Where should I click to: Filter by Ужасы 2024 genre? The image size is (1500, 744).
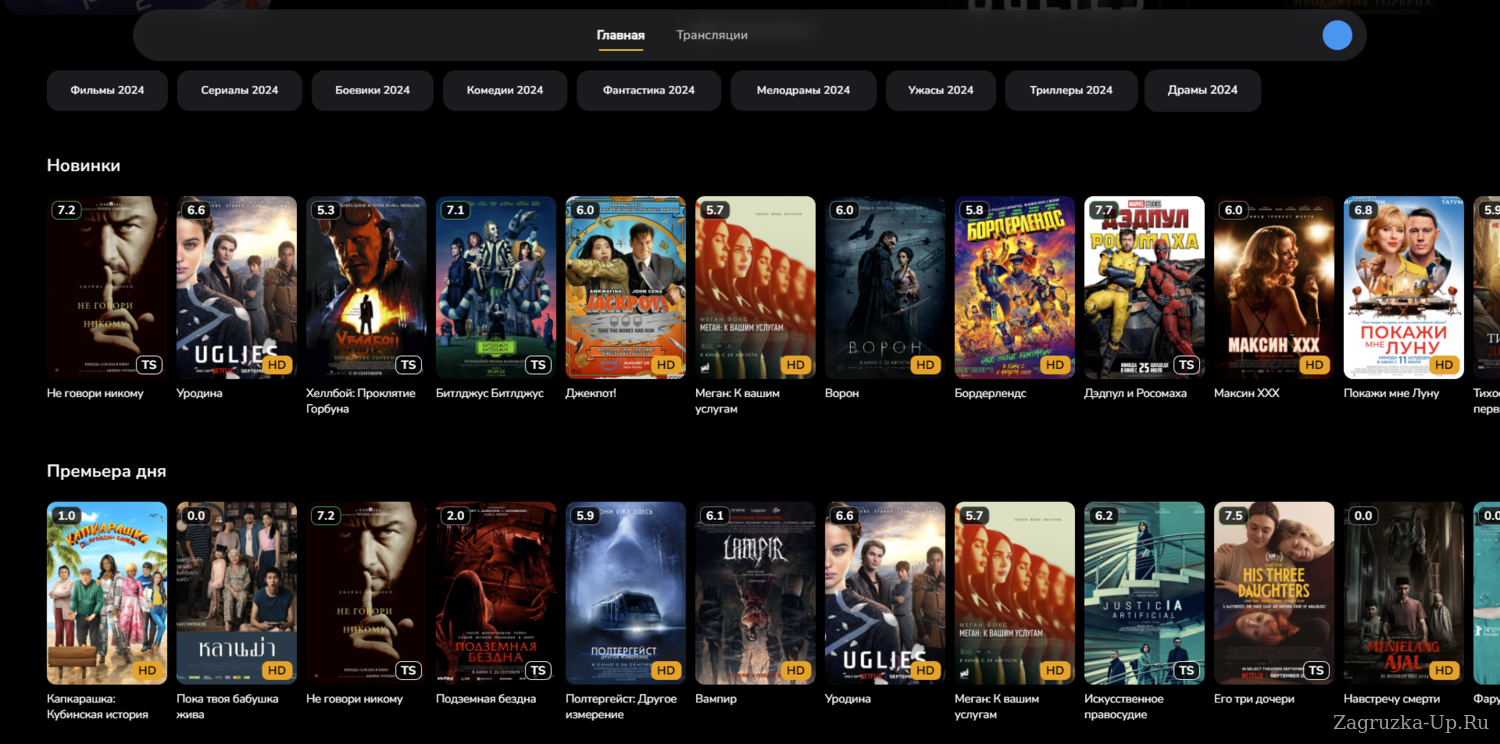[940, 90]
